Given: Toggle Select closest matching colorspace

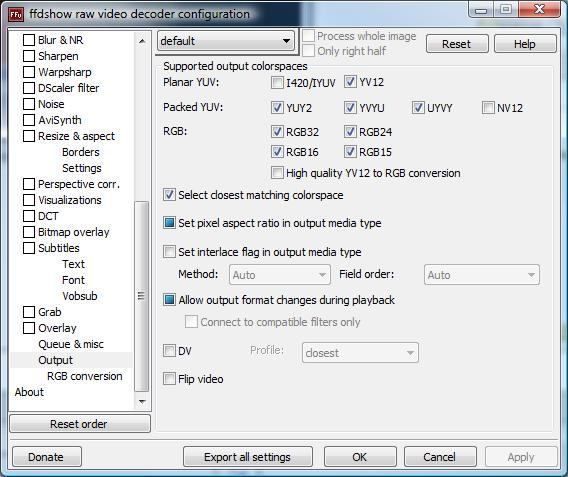Looking at the screenshot, I should [169, 195].
